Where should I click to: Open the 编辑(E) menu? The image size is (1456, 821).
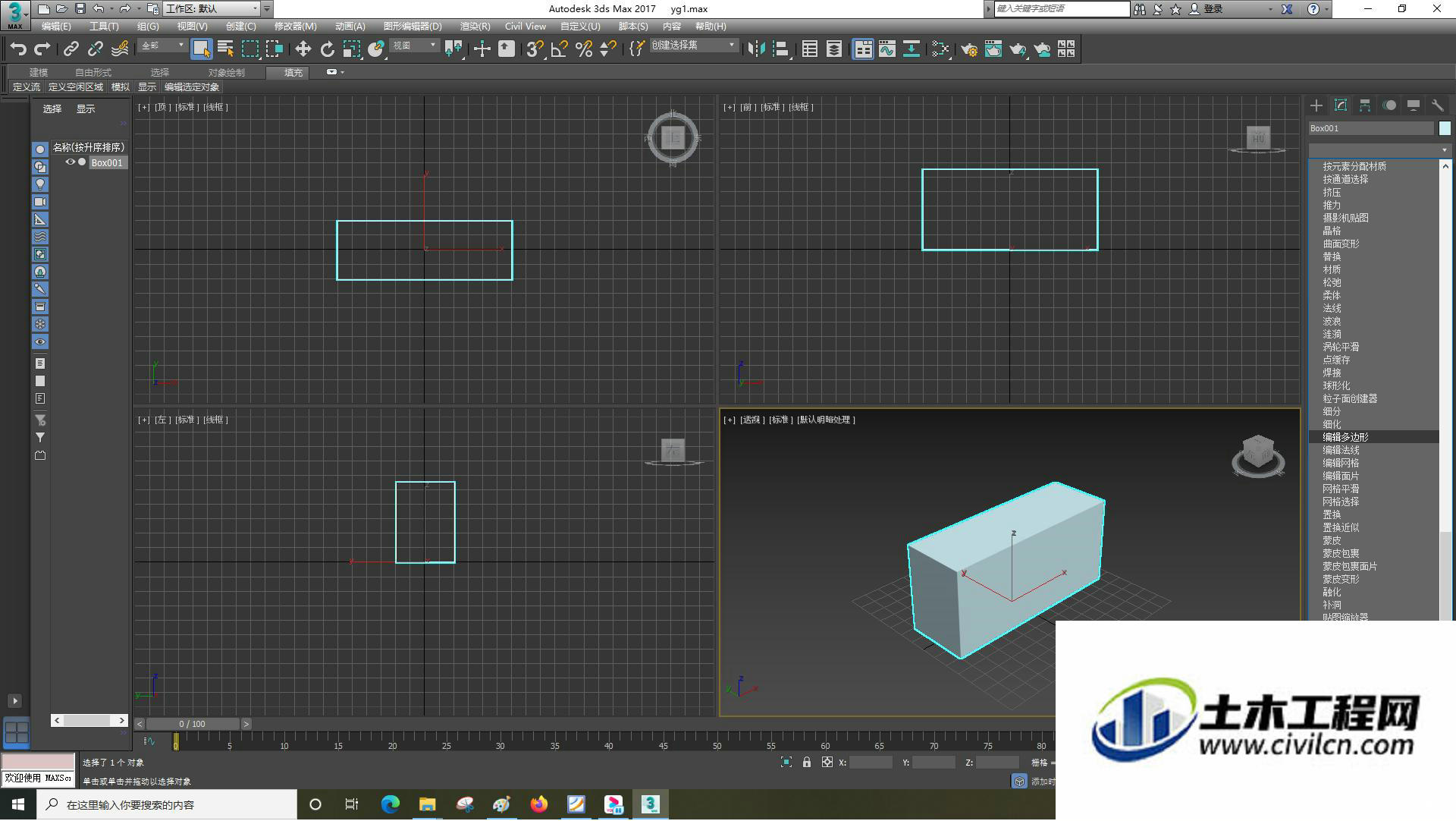(56, 27)
